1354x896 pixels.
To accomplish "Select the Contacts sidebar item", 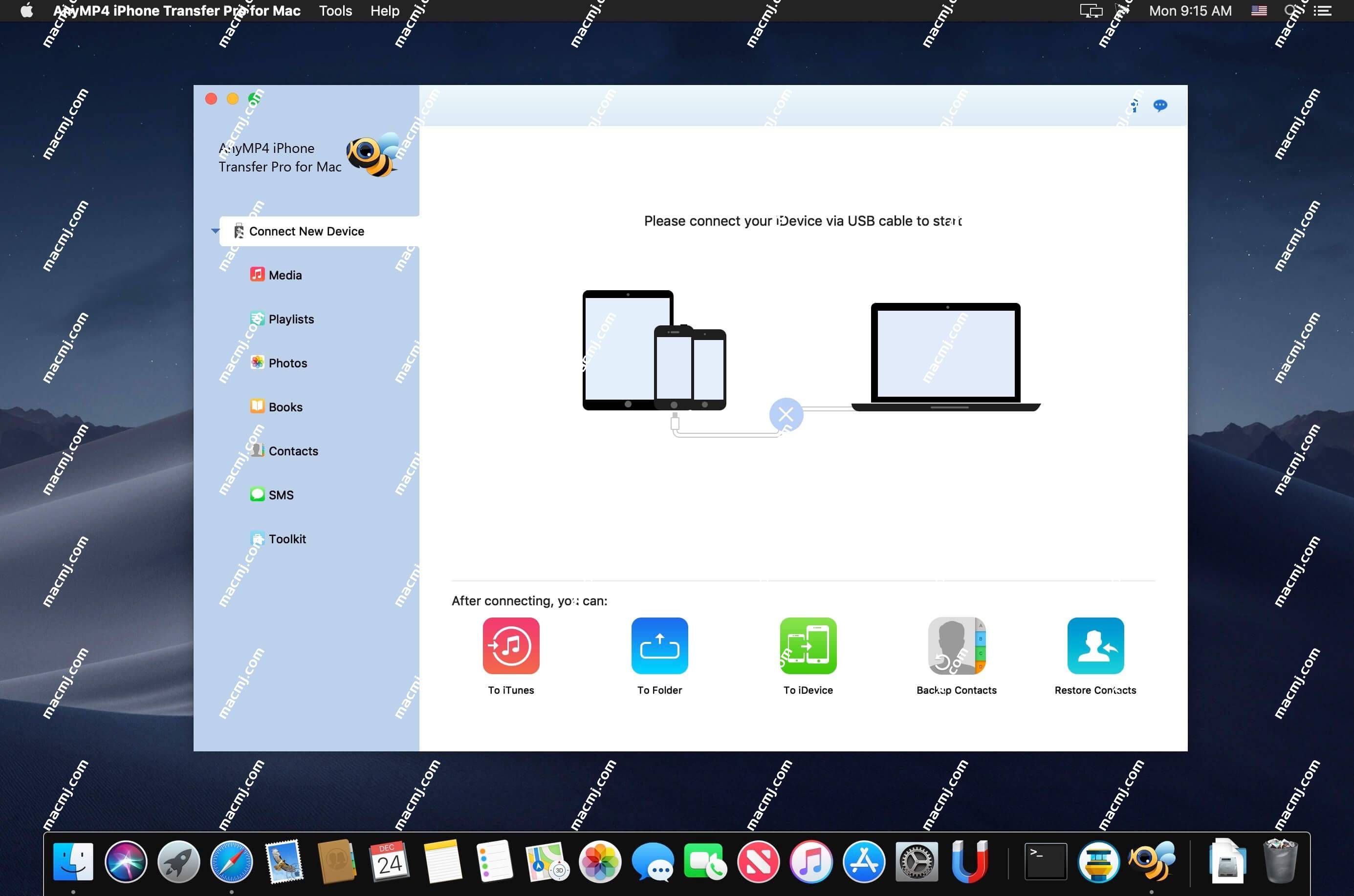I will [292, 450].
